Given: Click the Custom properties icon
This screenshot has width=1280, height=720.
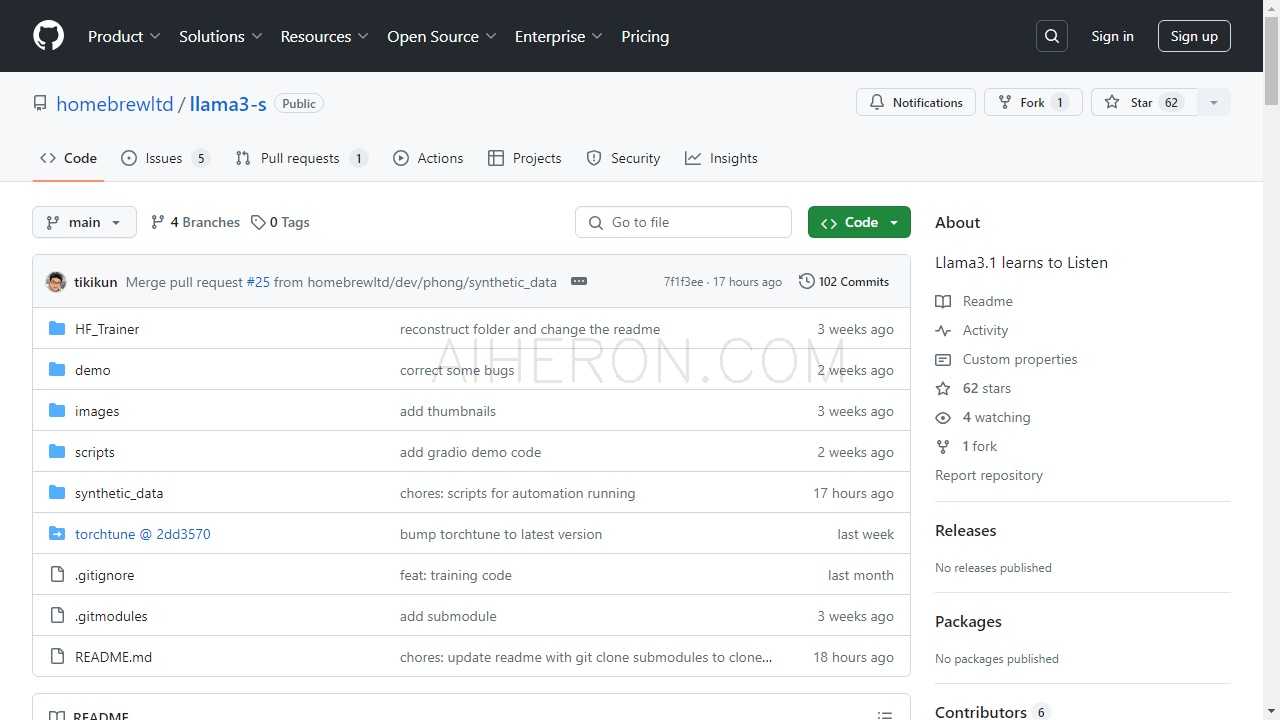Looking at the screenshot, I should [x=943, y=359].
